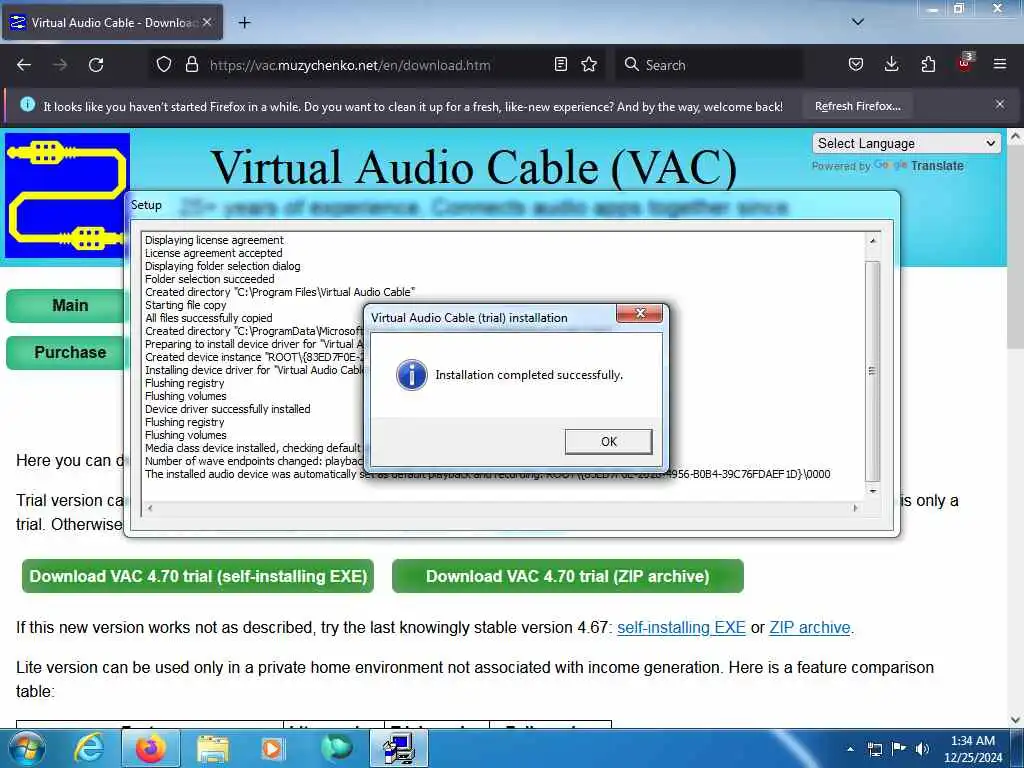Download VAC 4.70 trial ZIP archive
Viewport: 1024px width, 768px height.
point(568,576)
